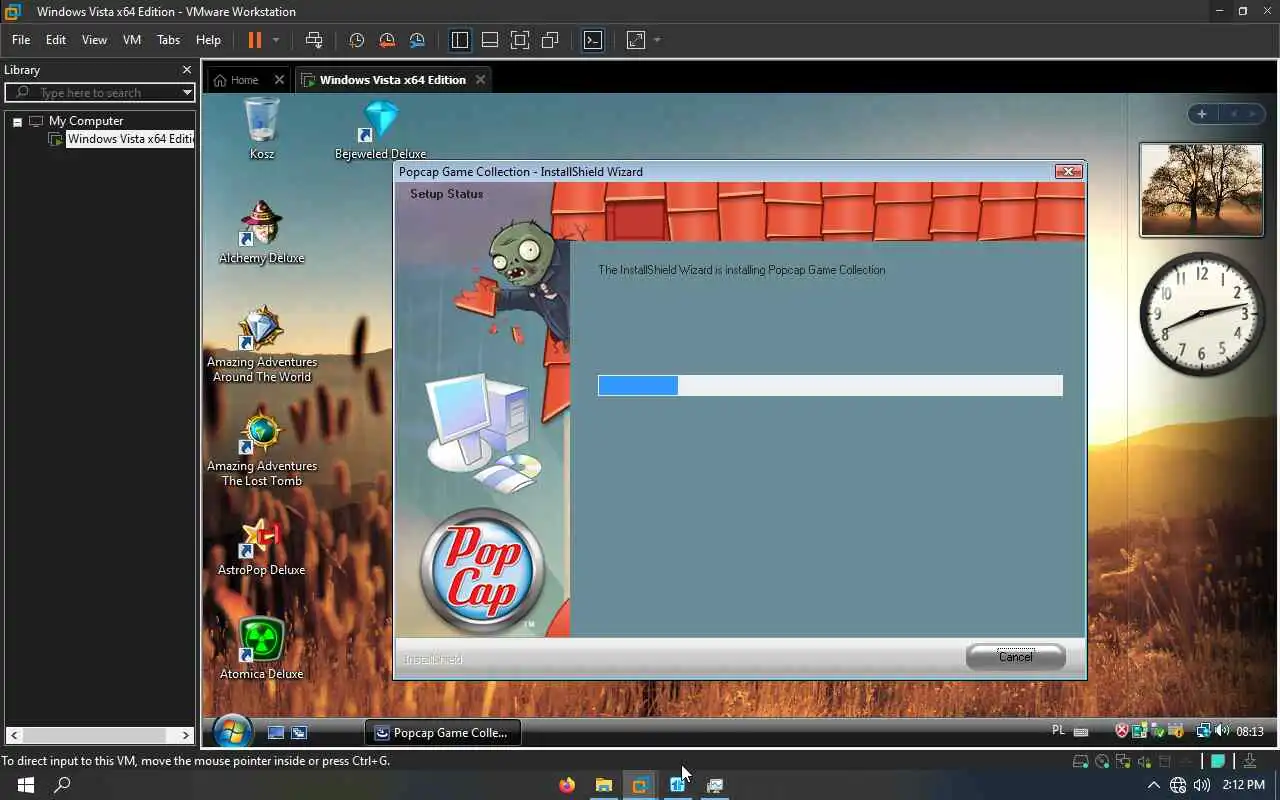Click the Vista clock showing 08:13

point(1250,732)
